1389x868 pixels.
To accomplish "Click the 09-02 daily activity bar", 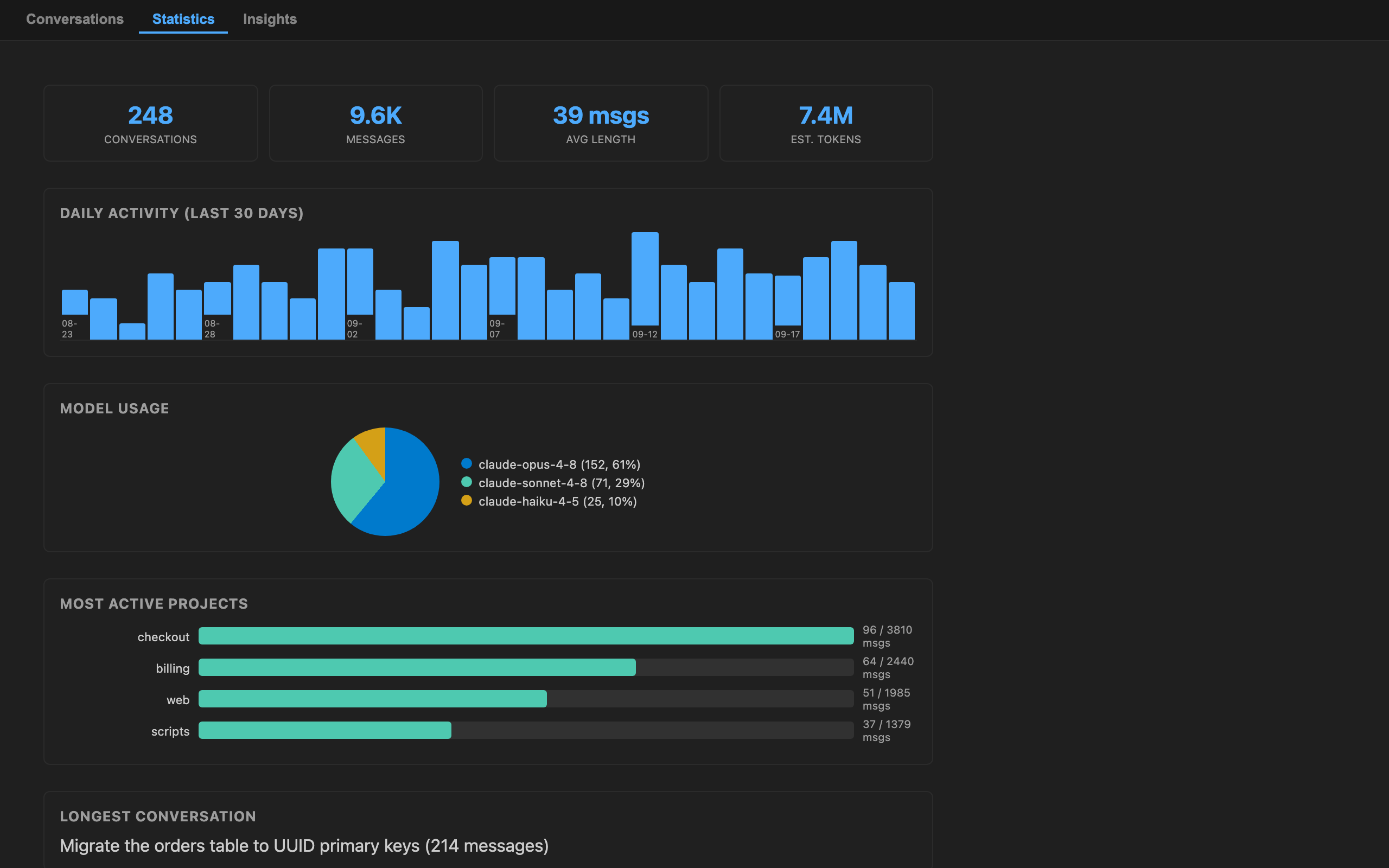I will 360,282.
